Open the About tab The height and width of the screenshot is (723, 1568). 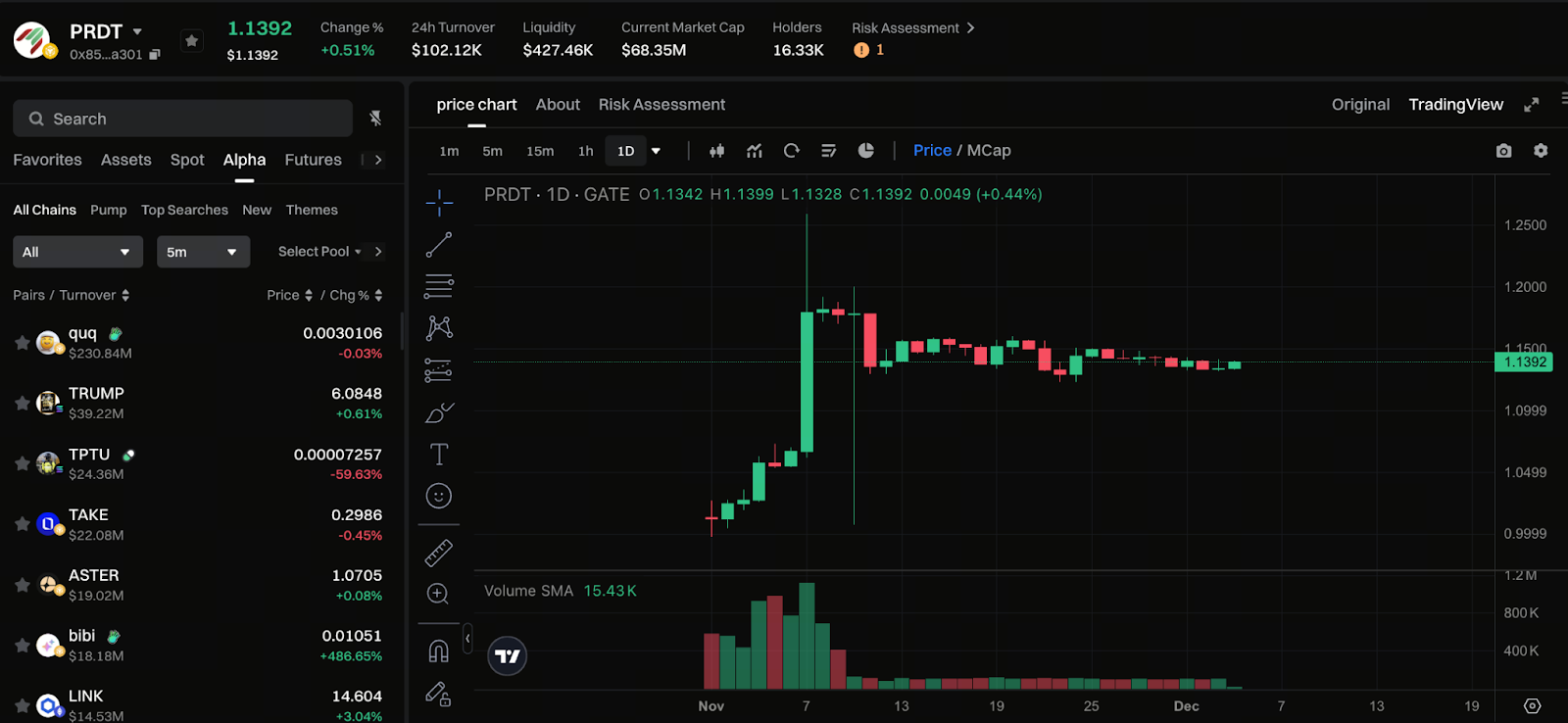coord(558,105)
